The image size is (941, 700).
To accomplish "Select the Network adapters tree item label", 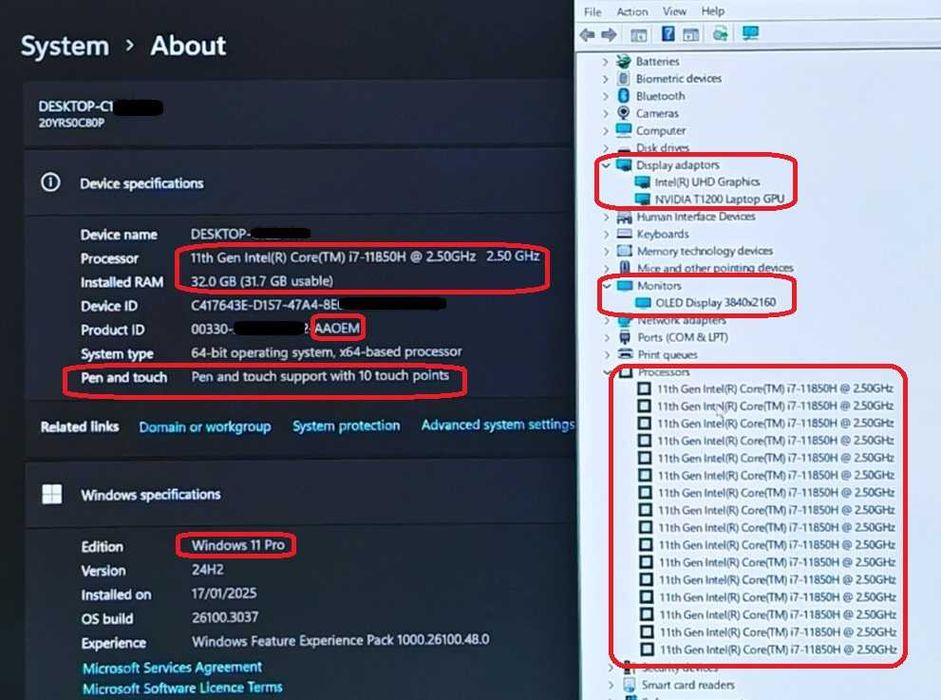I will pyautogui.click(x=681, y=320).
